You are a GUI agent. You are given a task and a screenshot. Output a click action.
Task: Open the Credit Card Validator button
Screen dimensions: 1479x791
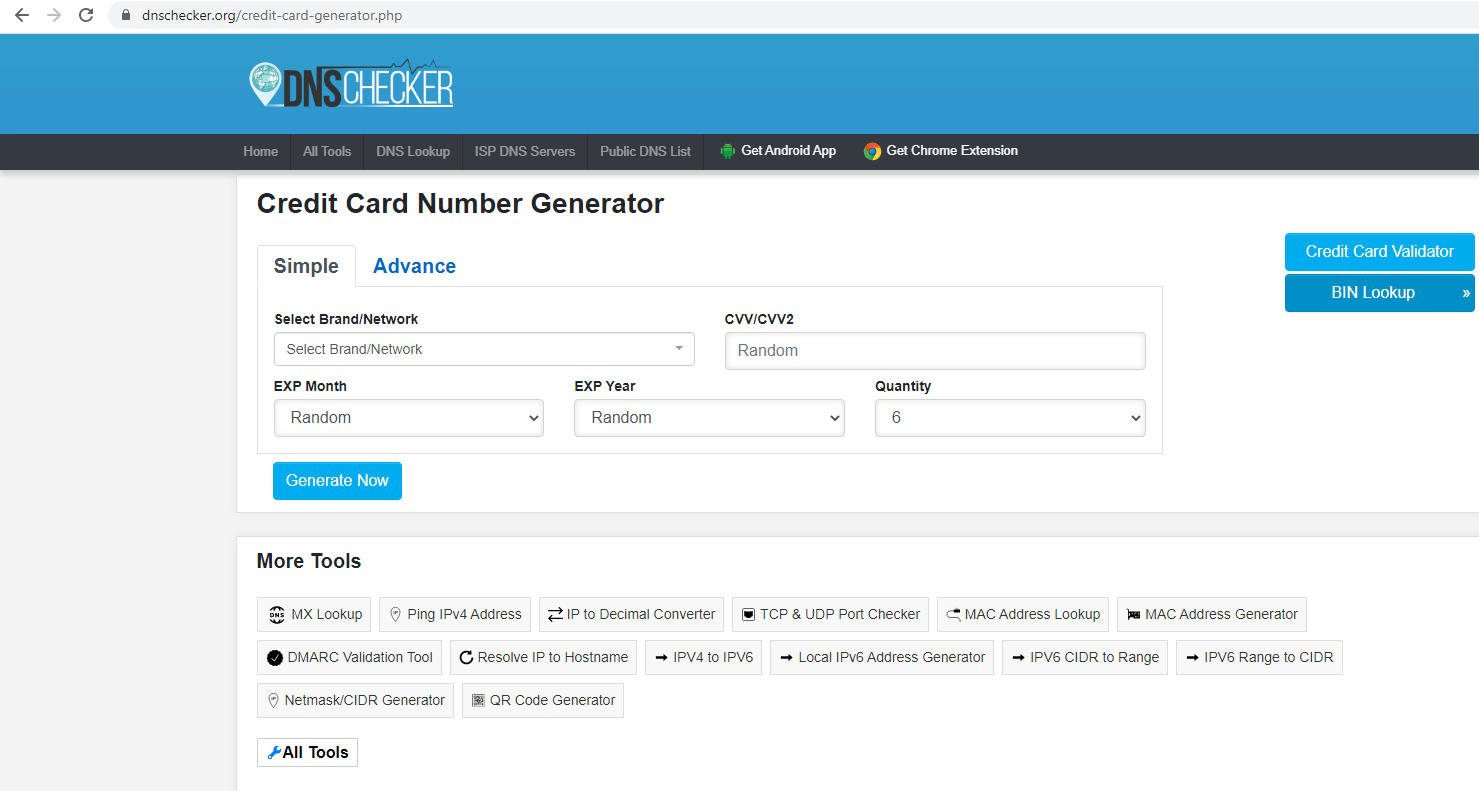(x=1379, y=252)
